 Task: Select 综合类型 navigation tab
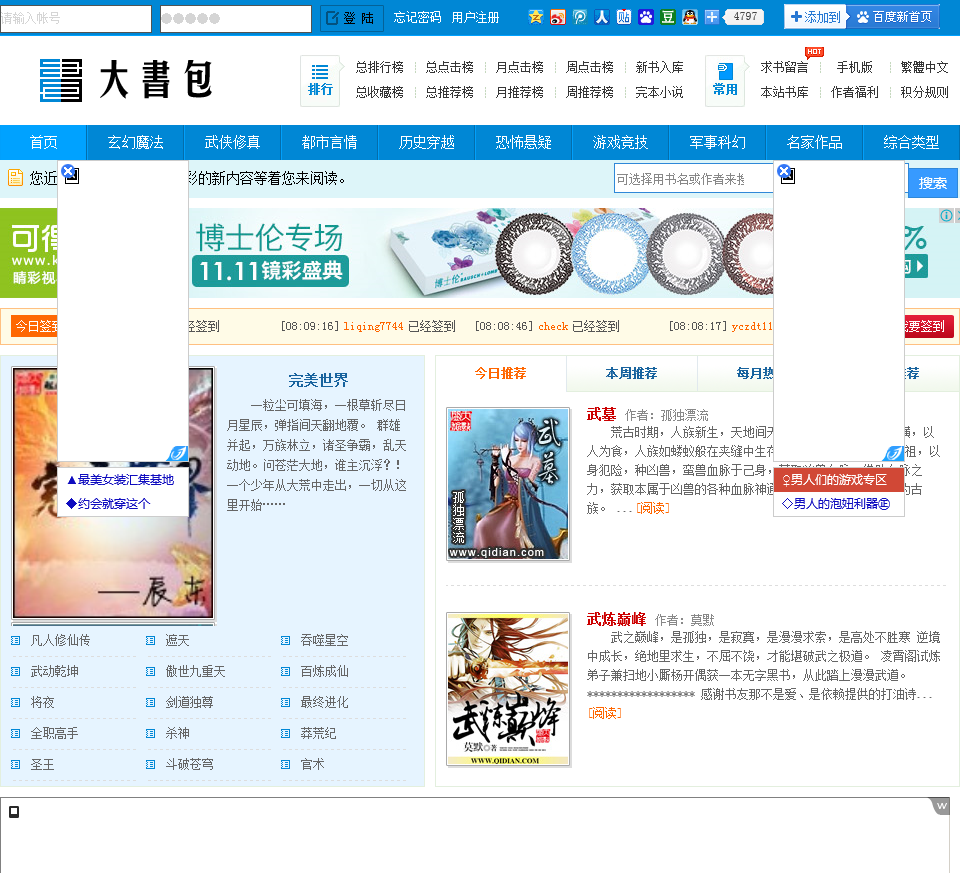[x=912, y=143]
